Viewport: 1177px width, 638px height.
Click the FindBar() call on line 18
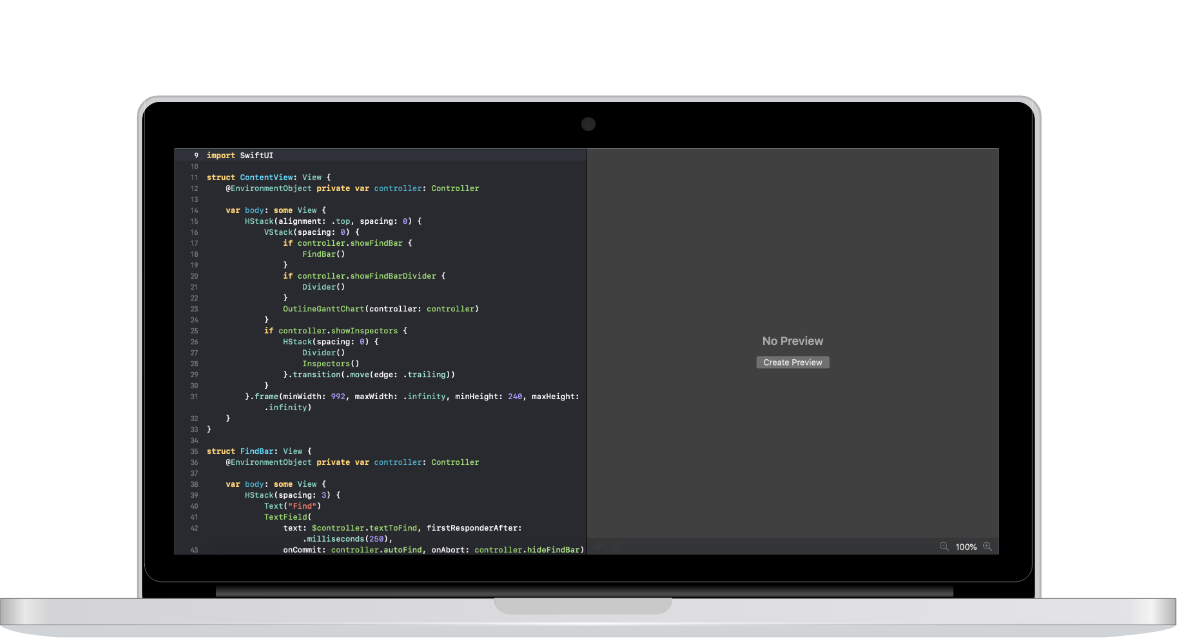(x=321, y=254)
